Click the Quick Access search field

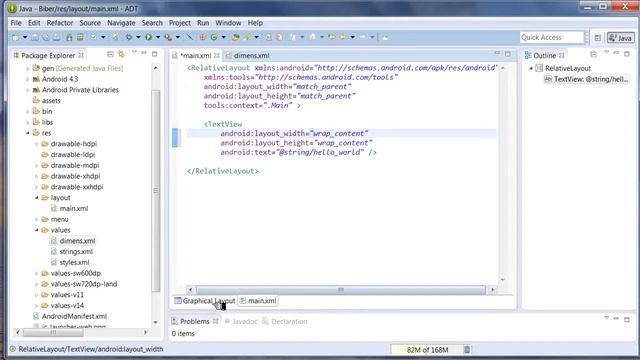pos(552,38)
